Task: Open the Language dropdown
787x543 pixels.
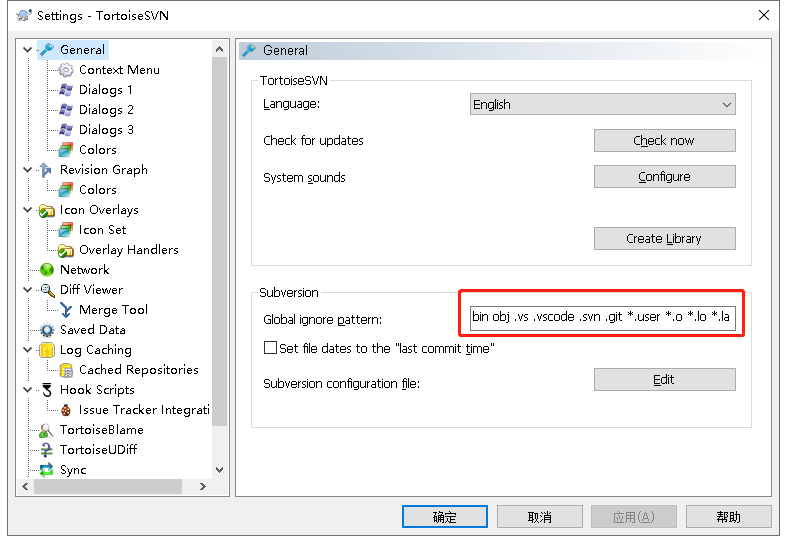Action: [602, 104]
